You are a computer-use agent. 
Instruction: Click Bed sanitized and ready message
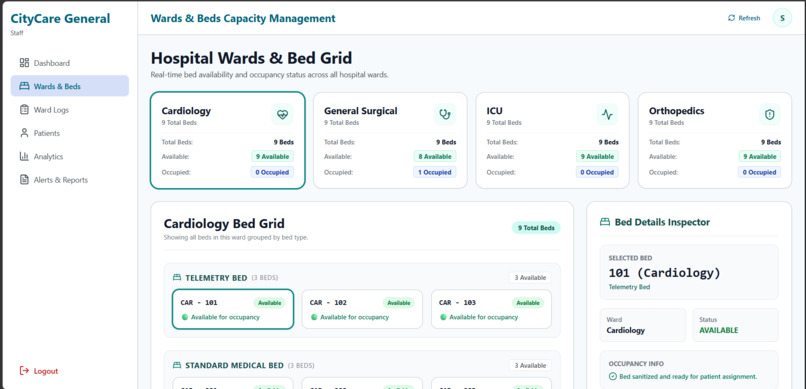[x=688, y=377]
